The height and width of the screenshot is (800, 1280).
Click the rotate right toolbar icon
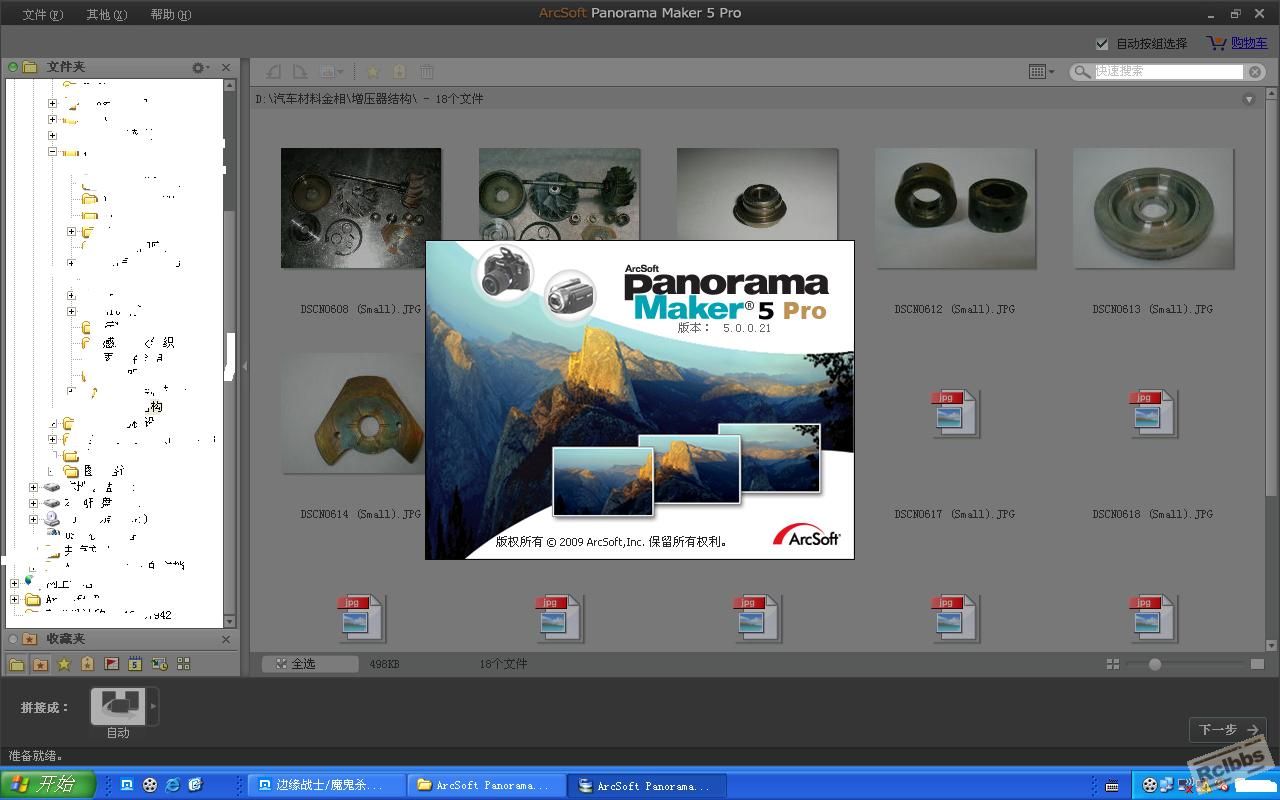click(299, 72)
